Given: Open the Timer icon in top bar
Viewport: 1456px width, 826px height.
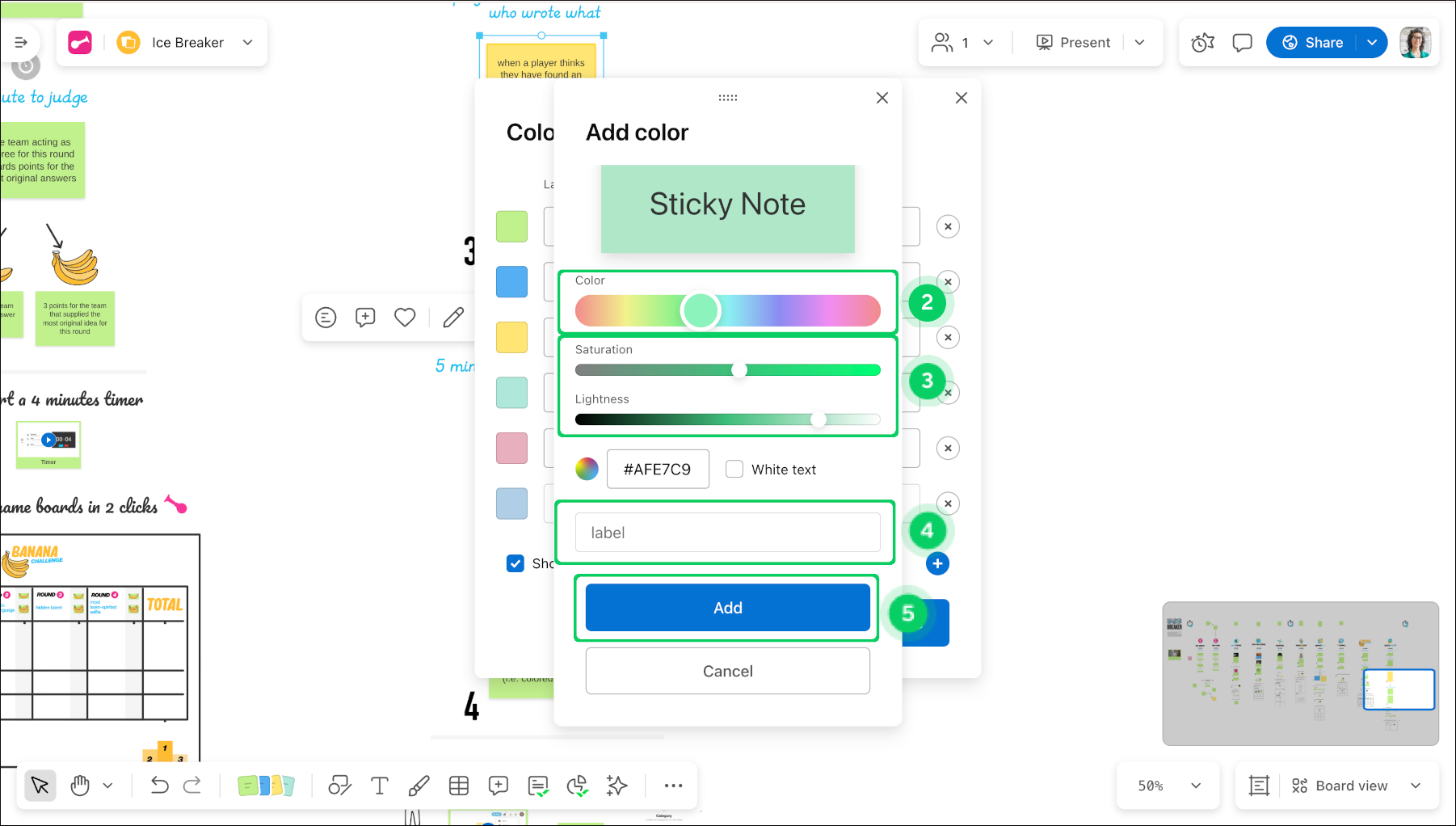Looking at the screenshot, I should tap(1203, 43).
